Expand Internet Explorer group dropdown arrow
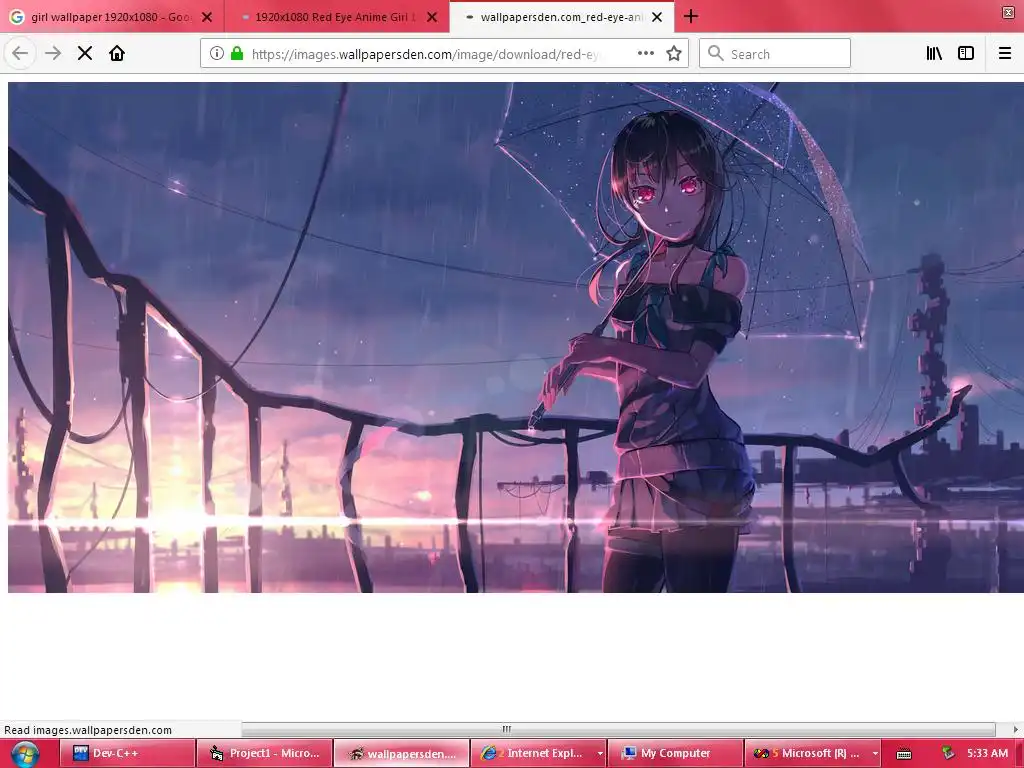Viewport: 1024px width, 768px height. (600, 754)
